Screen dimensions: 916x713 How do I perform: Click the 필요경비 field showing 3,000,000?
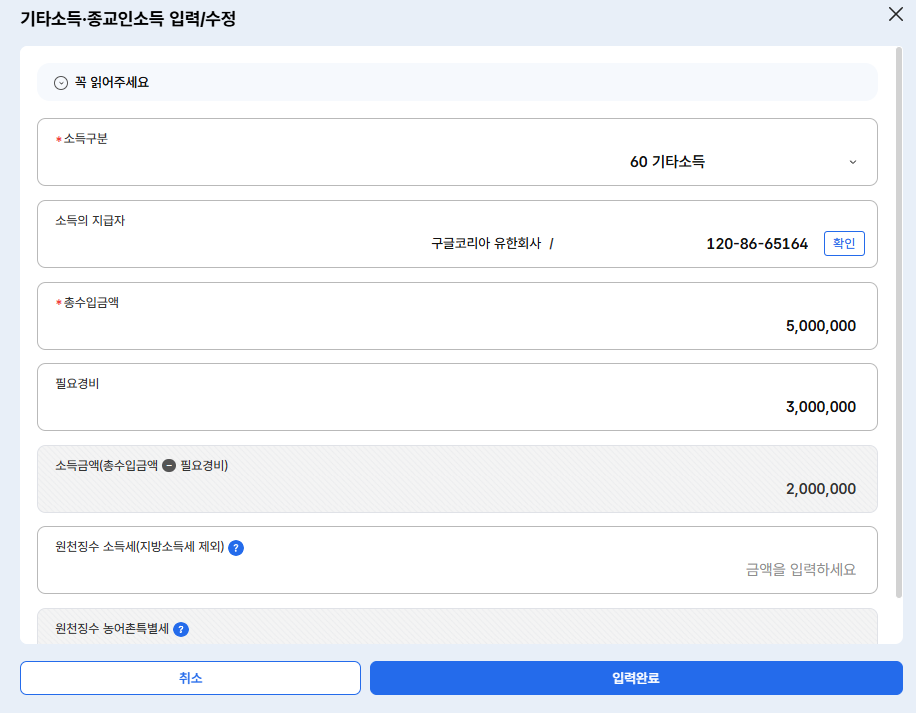pos(820,407)
